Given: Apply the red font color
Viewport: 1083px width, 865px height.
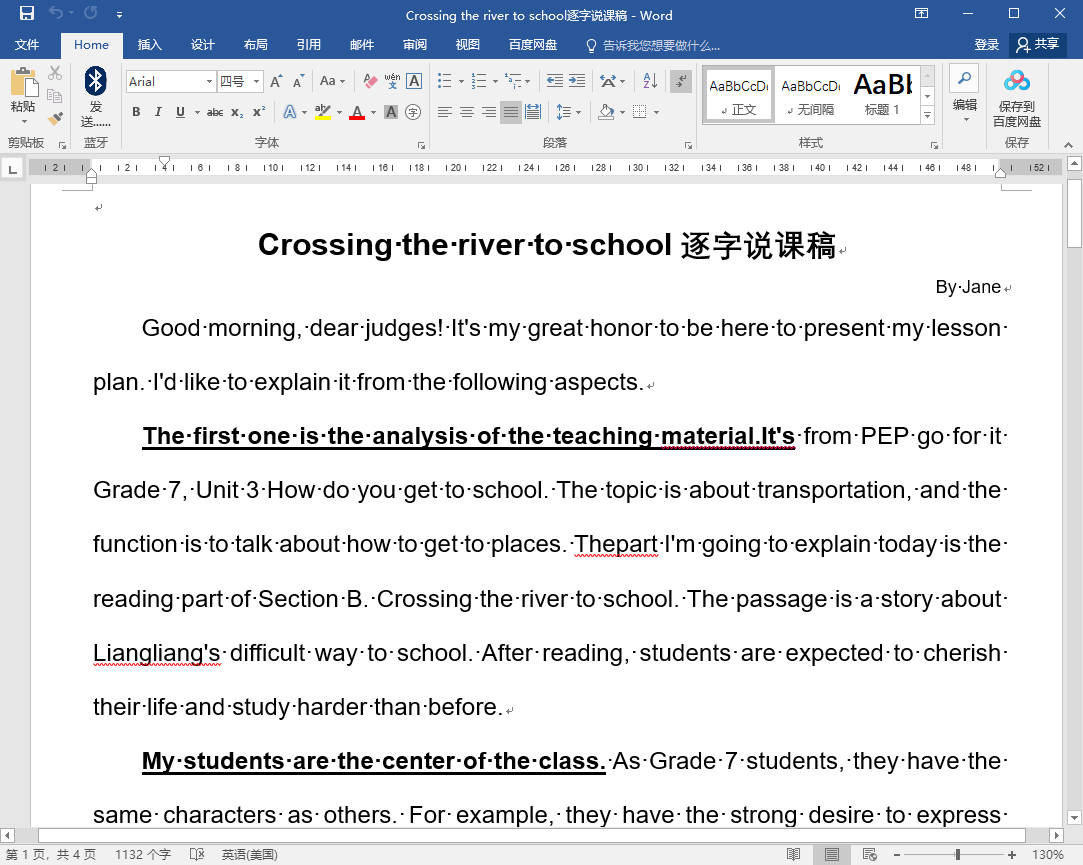Looking at the screenshot, I should (x=356, y=112).
